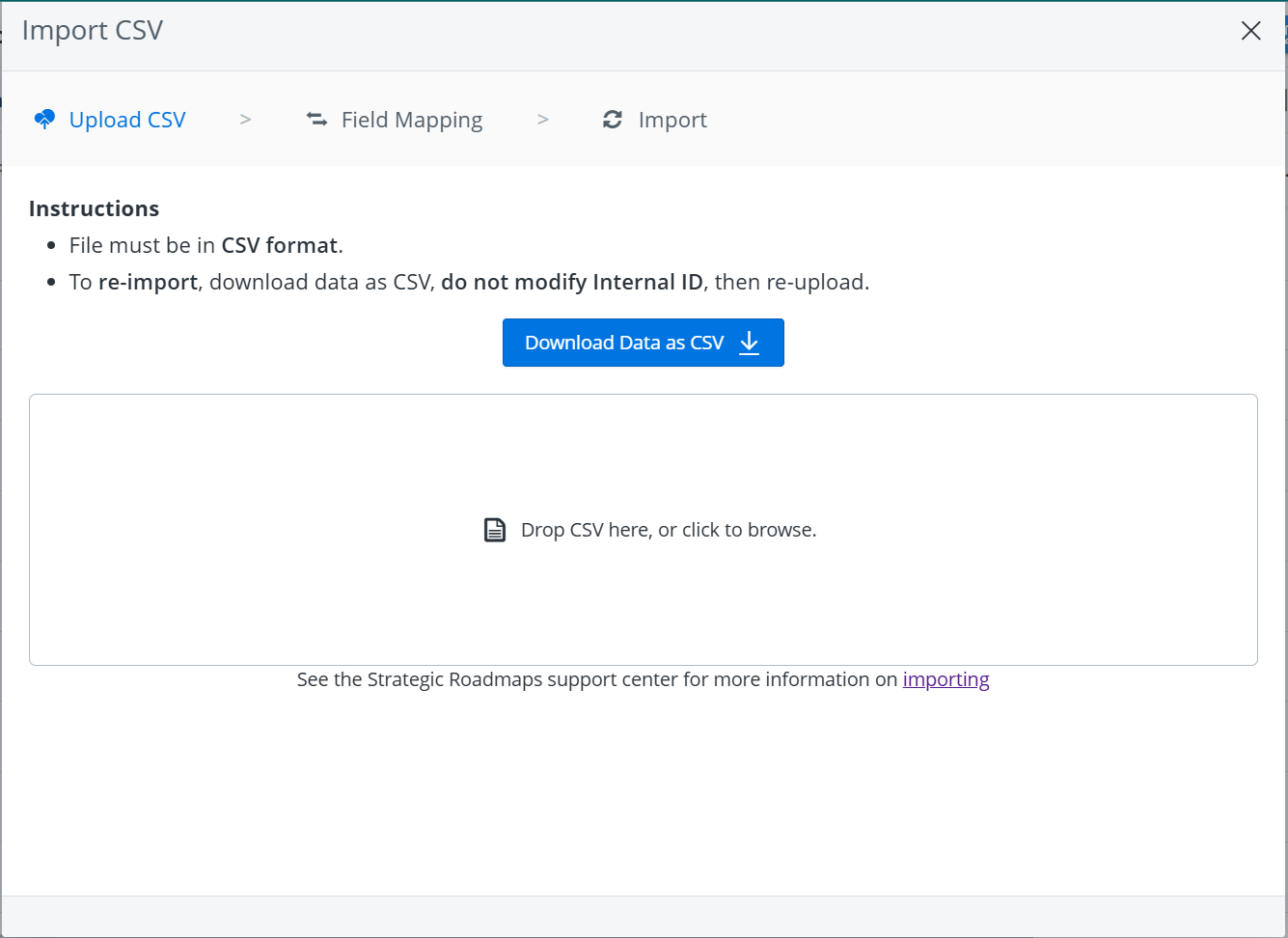Click the swap arrows icon before Field Mapping
This screenshot has width=1288, height=938.
(315, 118)
